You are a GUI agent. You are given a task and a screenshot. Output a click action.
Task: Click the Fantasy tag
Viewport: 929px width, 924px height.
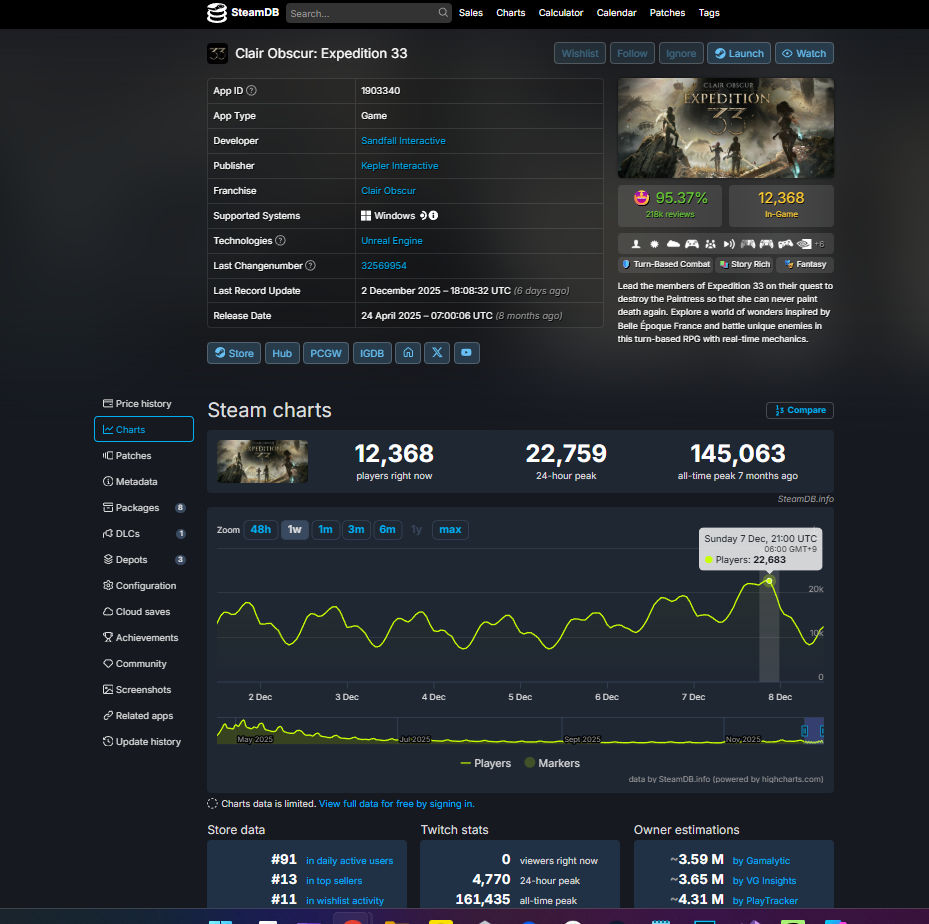[x=805, y=264]
